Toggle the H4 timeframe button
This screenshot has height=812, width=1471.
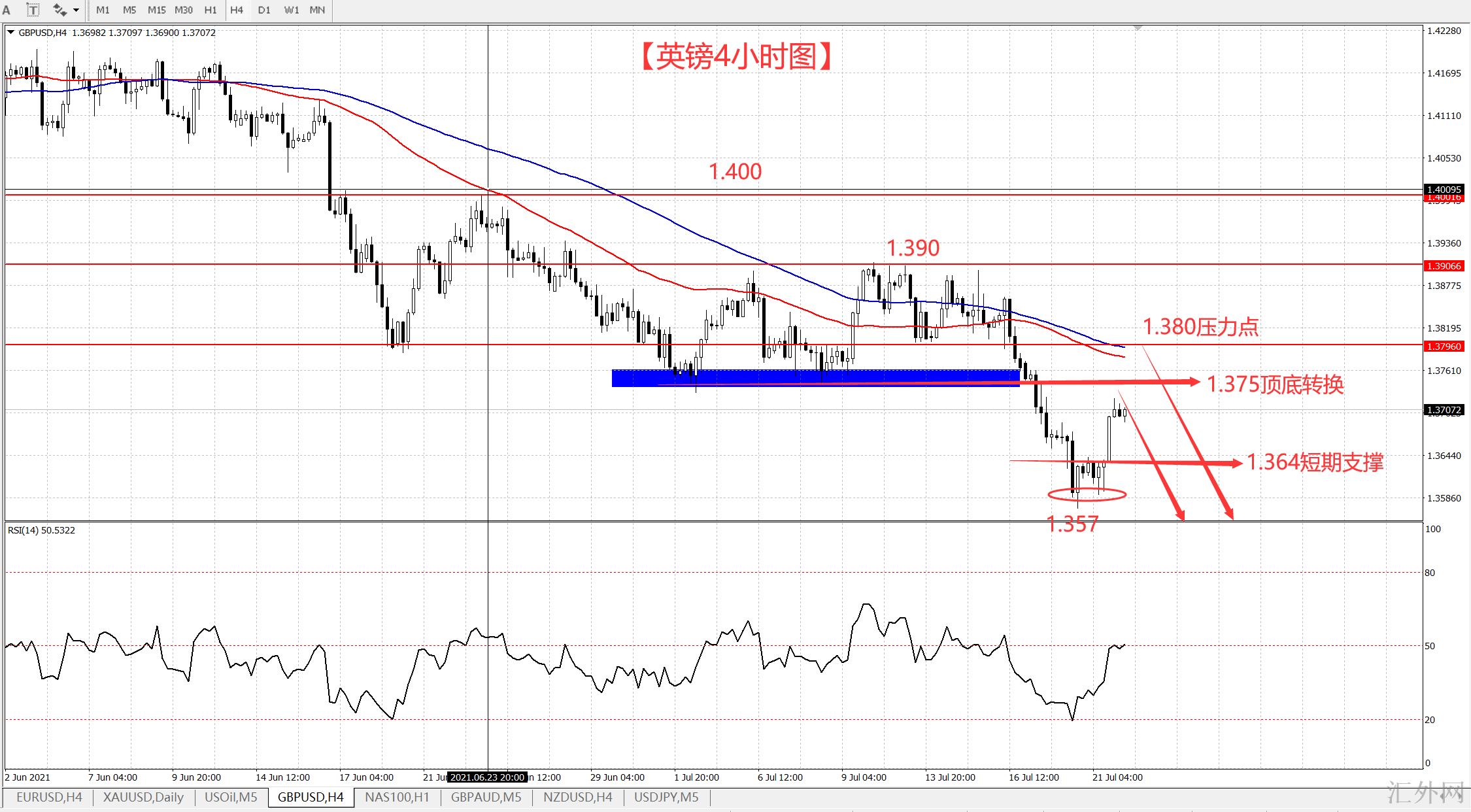click(237, 10)
